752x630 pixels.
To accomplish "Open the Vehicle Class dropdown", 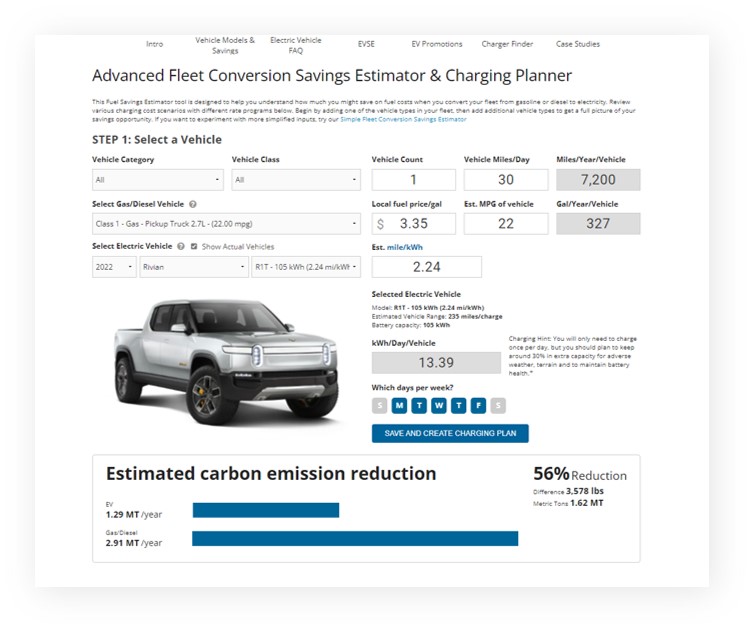I will [x=296, y=180].
